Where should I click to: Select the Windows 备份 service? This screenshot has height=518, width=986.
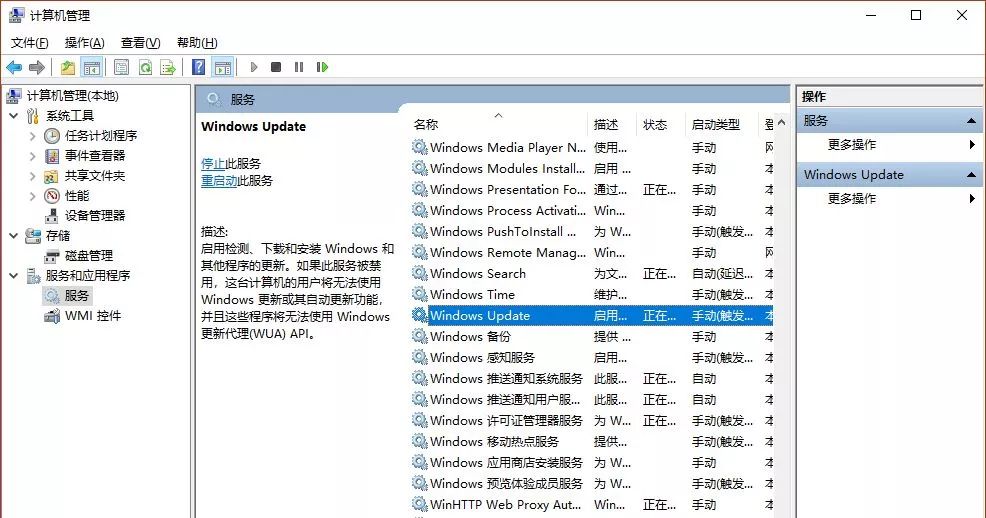592,336
